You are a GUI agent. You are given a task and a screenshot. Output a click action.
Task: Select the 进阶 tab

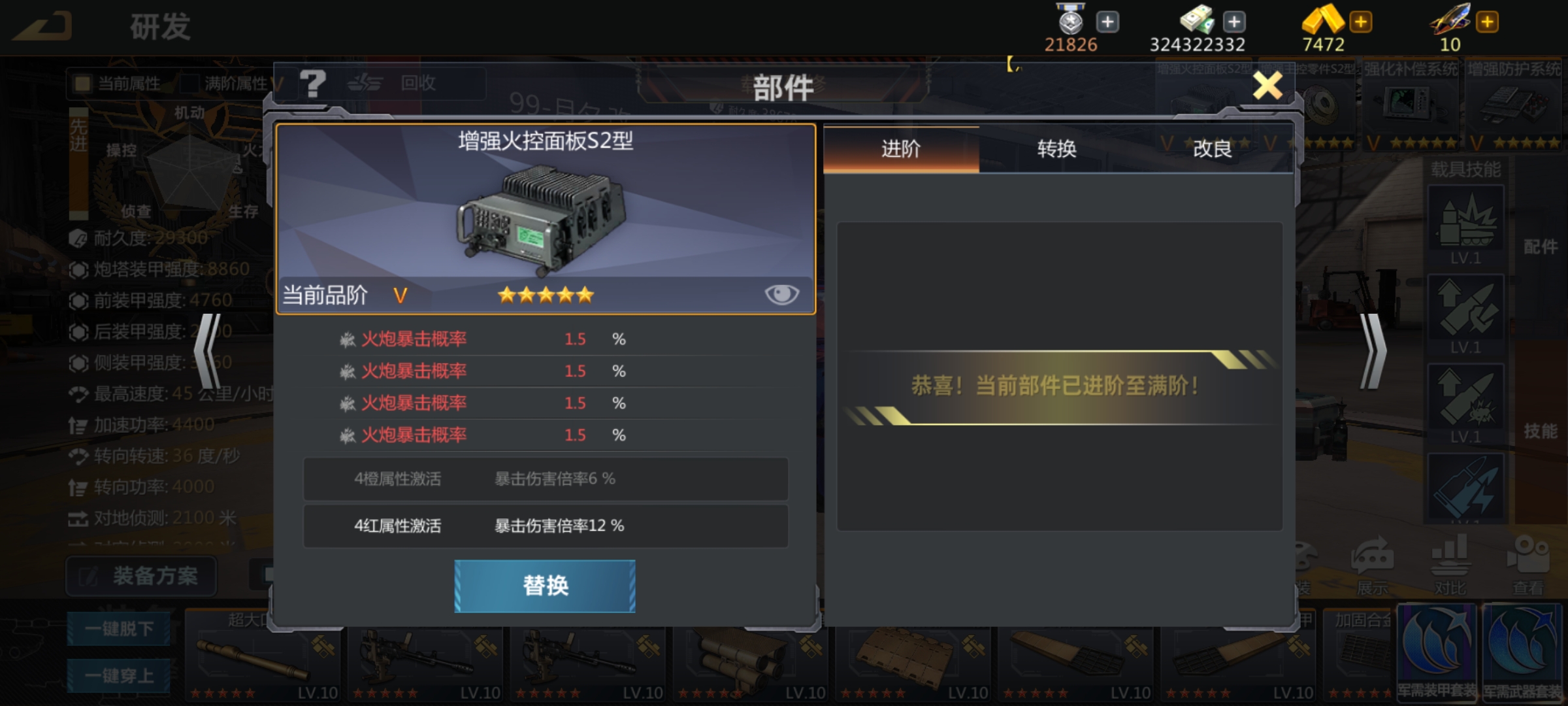(x=901, y=149)
